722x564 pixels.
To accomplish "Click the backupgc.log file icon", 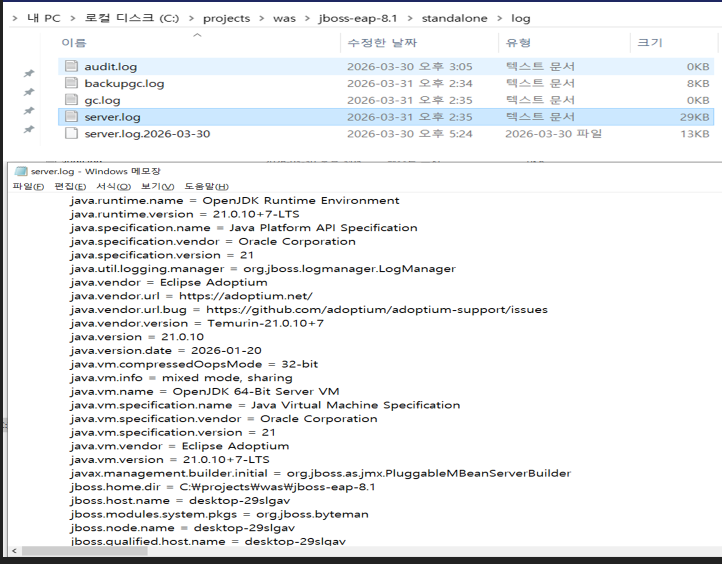I will coord(71,83).
